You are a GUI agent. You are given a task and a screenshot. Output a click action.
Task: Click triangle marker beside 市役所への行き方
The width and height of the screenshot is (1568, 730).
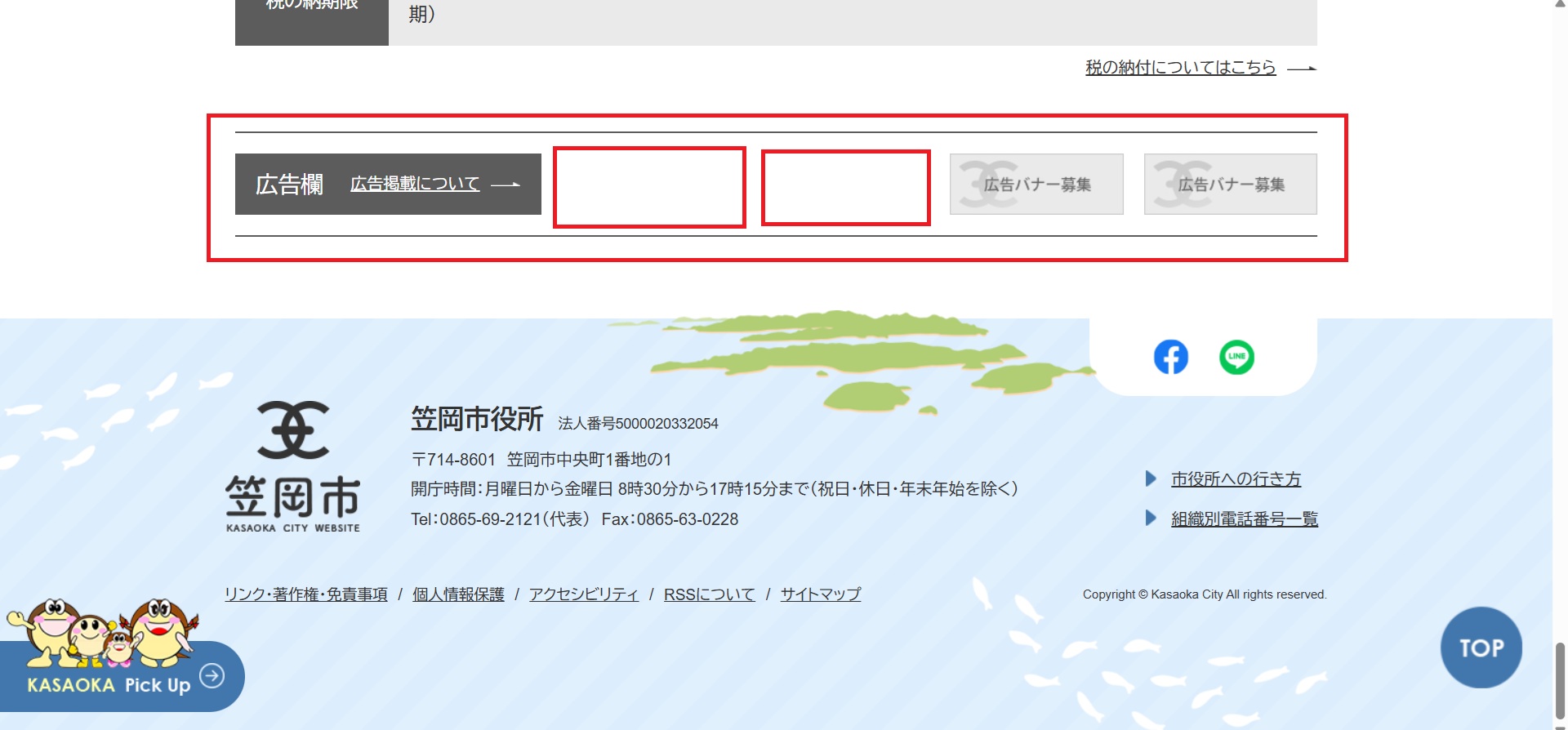click(1151, 479)
